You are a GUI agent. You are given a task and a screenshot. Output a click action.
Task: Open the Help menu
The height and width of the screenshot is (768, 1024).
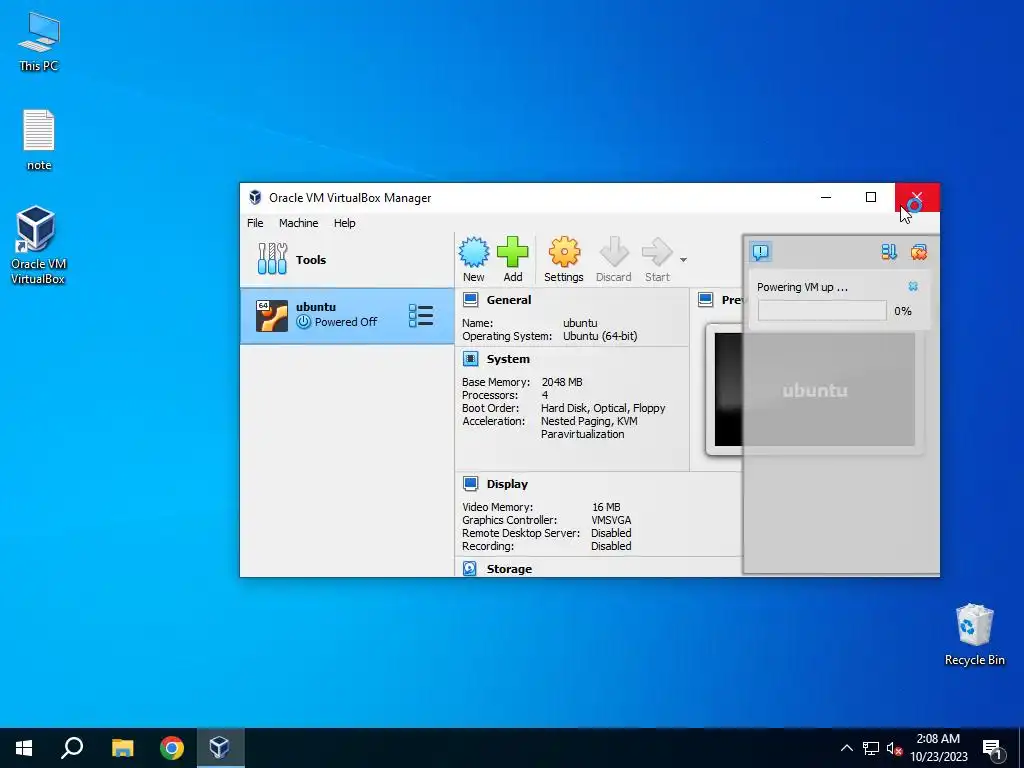344,223
